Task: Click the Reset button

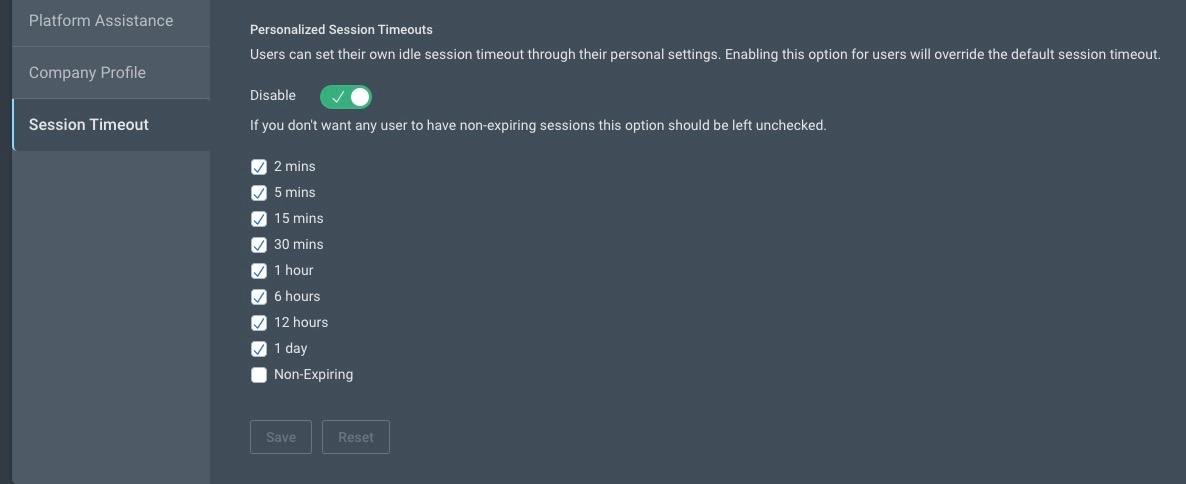Action: click(355, 437)
